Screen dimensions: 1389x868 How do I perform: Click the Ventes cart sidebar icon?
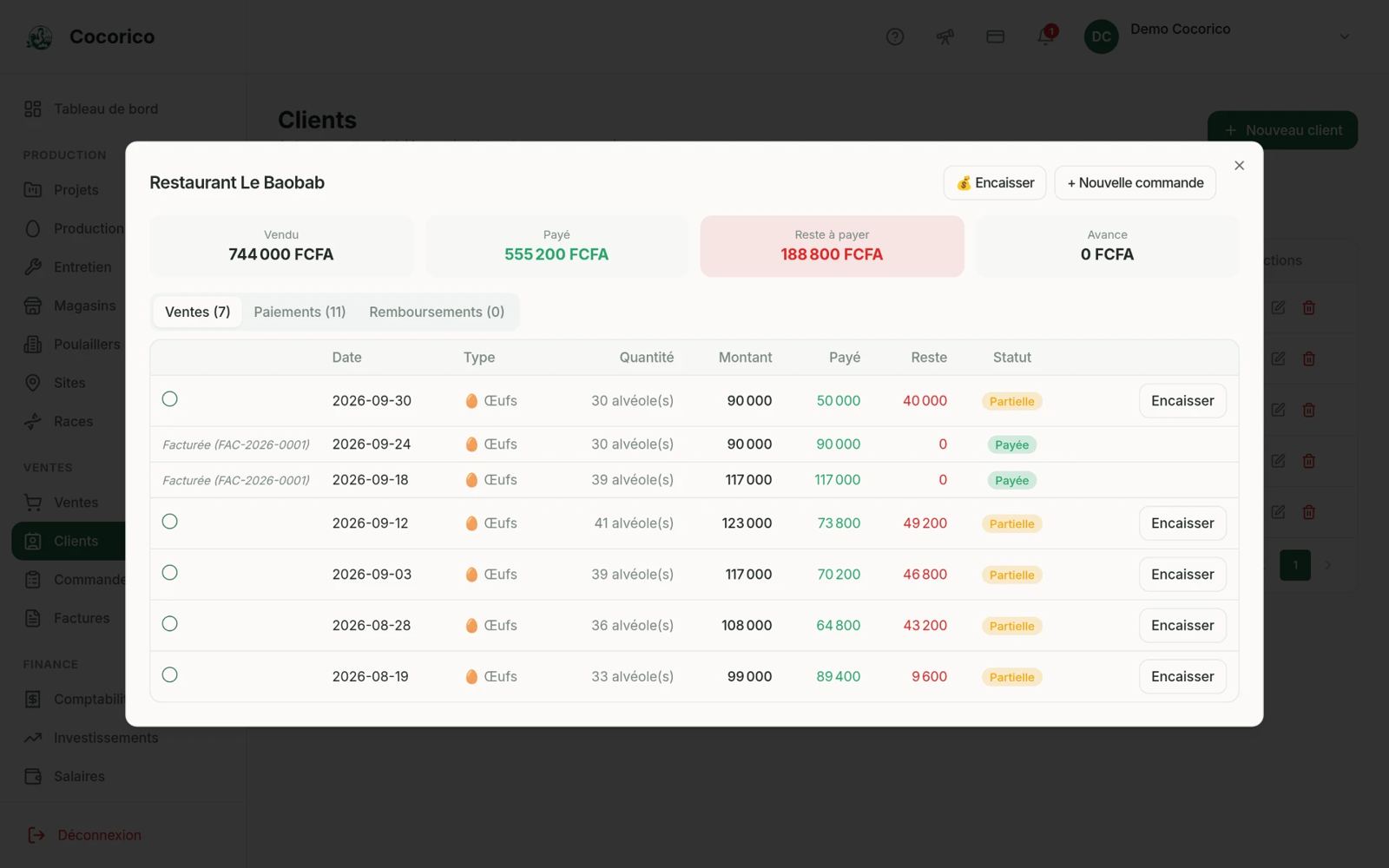tap(33, 503)
